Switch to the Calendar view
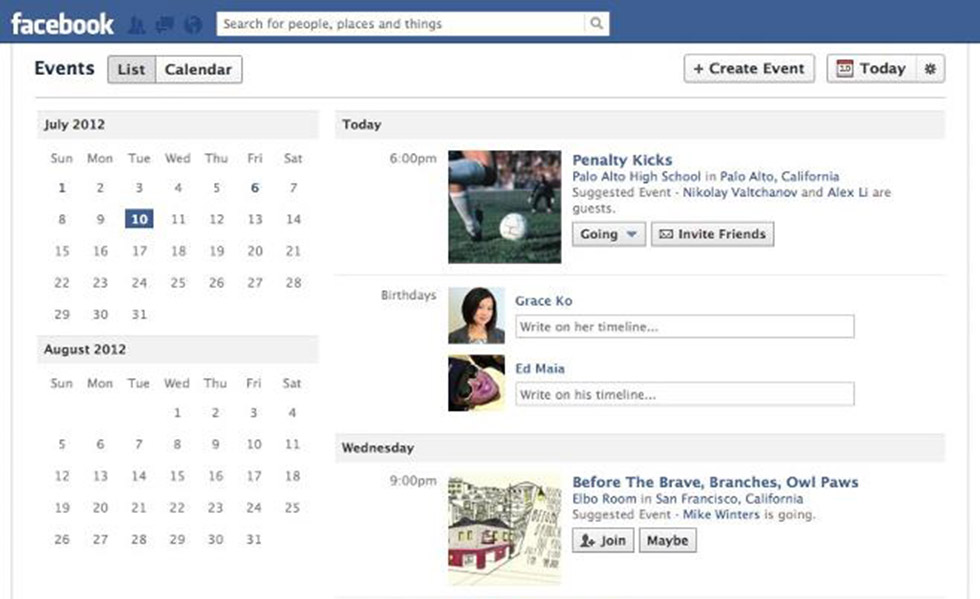 [x=198, y=69]
